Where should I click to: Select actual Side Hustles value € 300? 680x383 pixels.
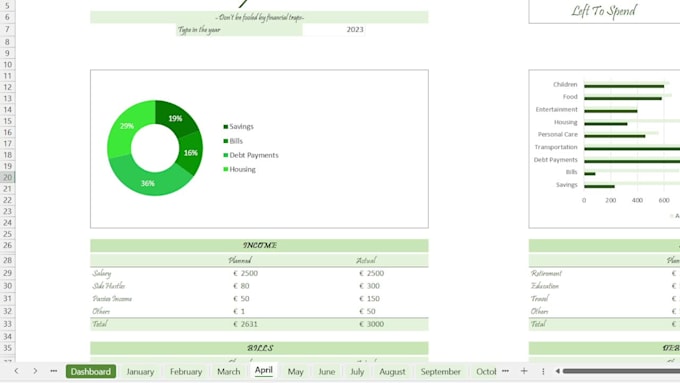(369, 286)
